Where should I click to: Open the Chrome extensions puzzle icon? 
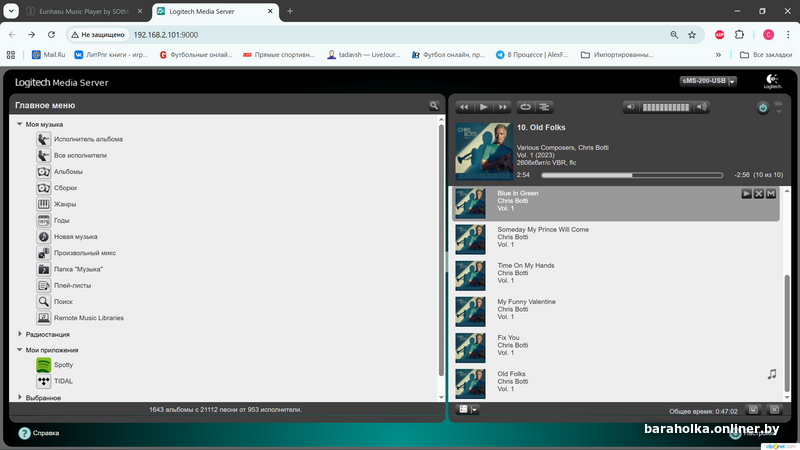pyautogui.click(x=739, y=35)
